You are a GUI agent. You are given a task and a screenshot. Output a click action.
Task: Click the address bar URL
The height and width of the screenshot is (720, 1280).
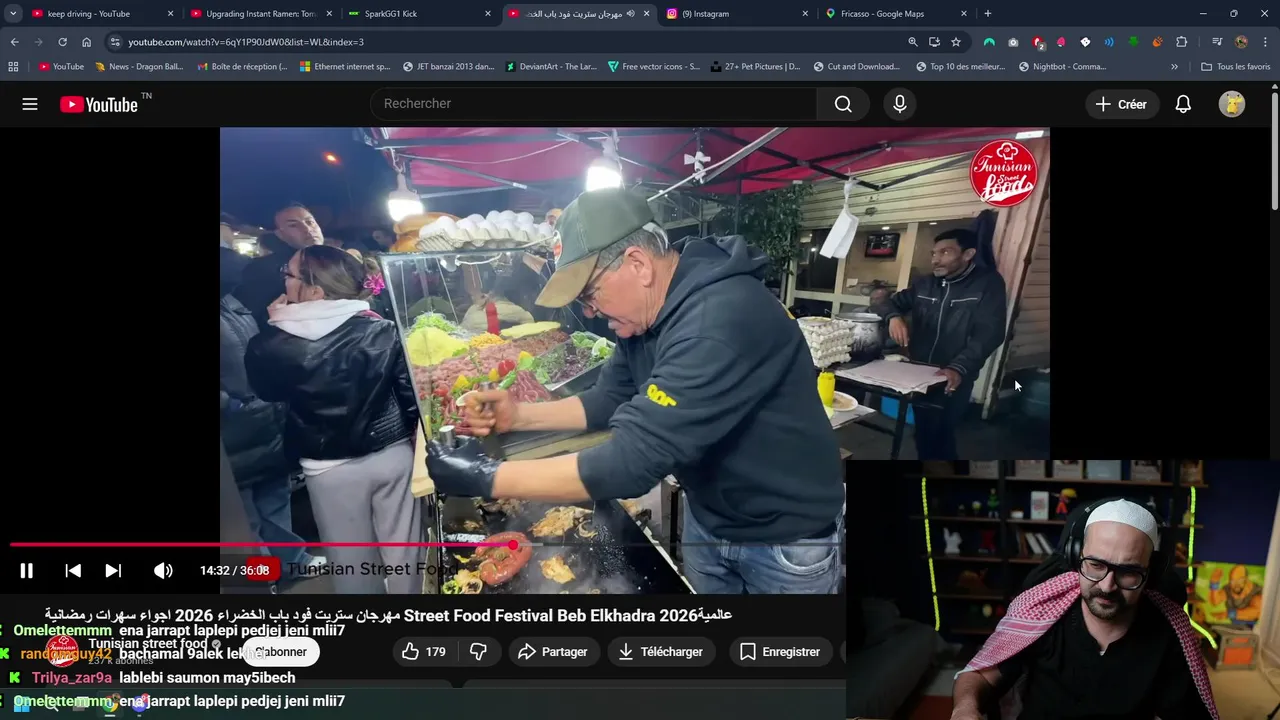246,42
